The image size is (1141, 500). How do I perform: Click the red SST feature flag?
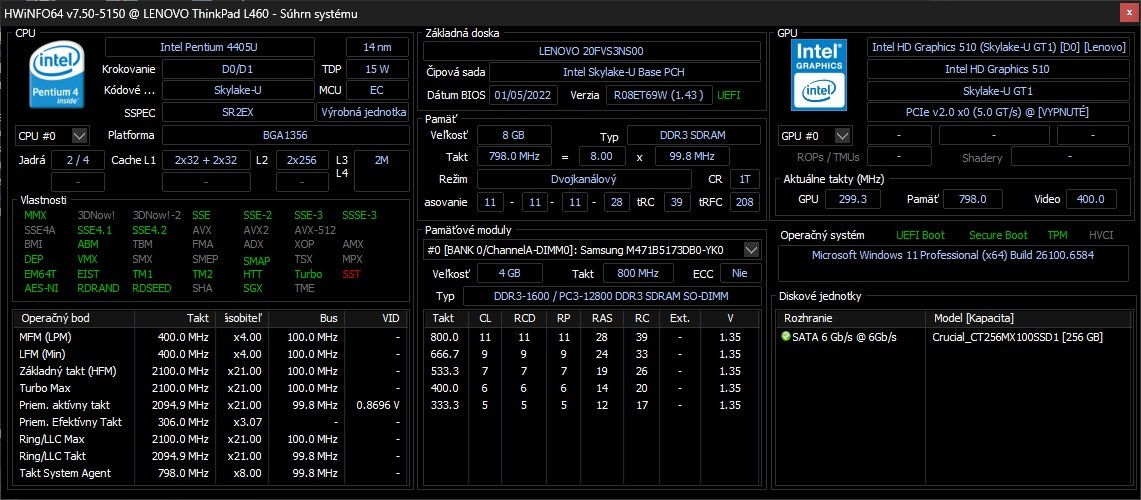[x=351, y=274]
